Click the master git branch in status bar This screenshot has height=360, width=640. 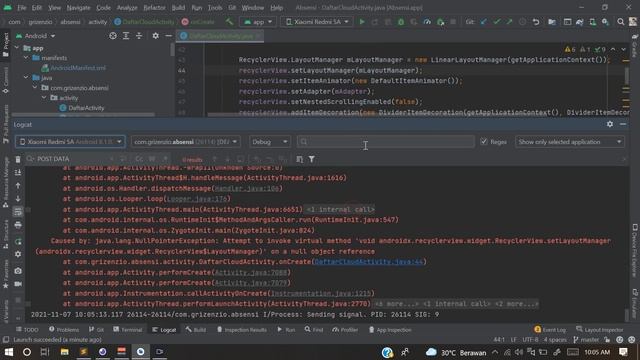pos(586,340)
